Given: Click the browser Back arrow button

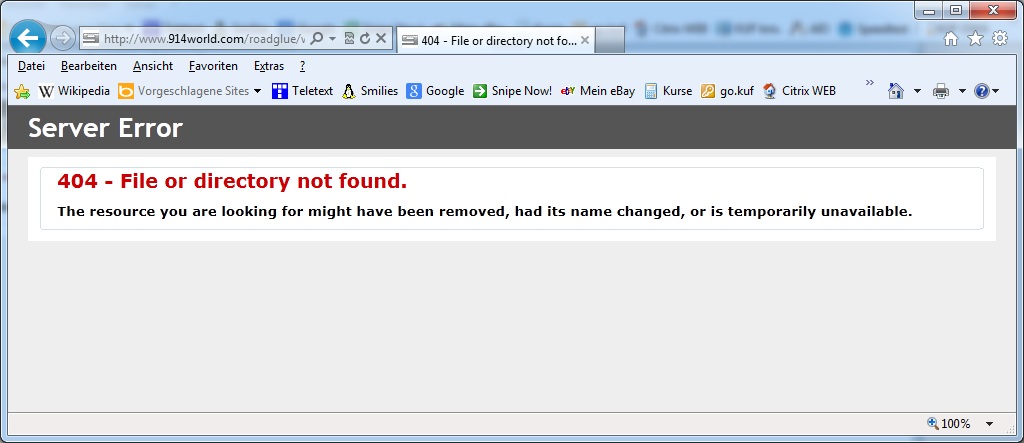Looking at the screenshot, I should click(x=29, y=39).
